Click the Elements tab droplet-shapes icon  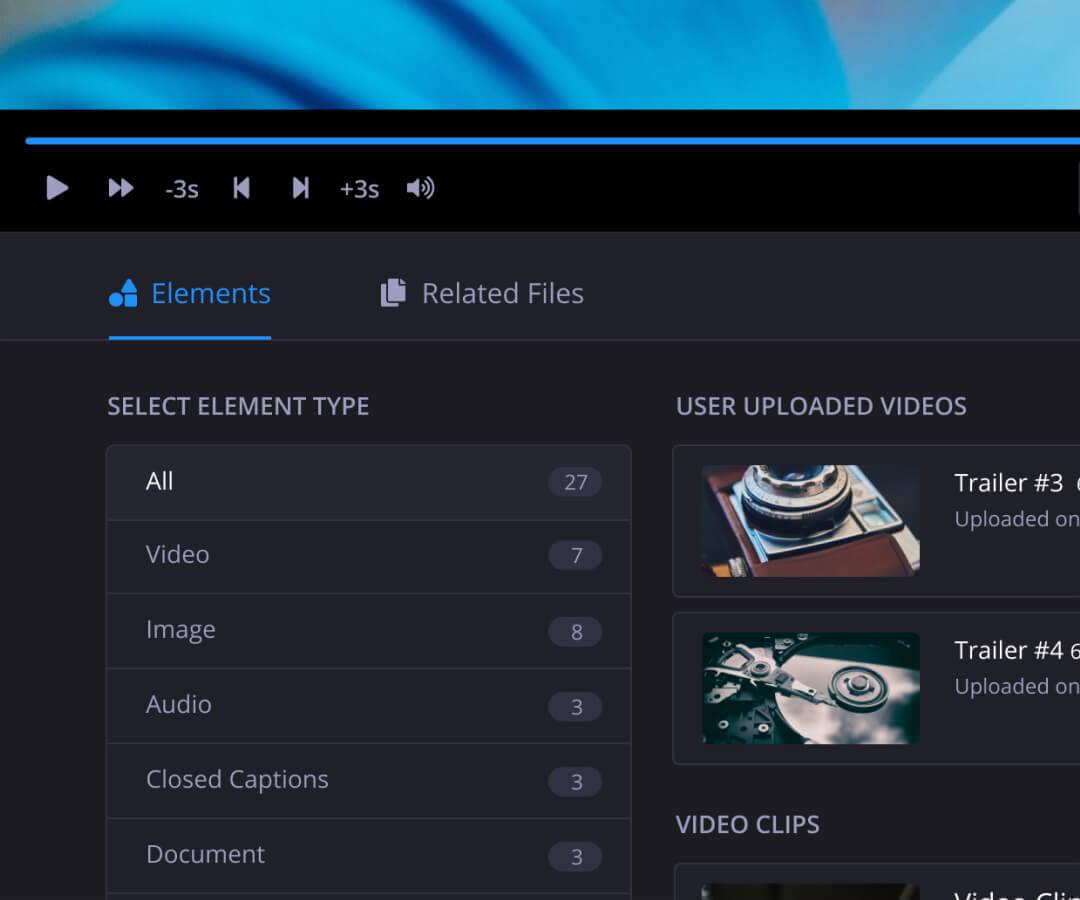[x=123, y=293]
